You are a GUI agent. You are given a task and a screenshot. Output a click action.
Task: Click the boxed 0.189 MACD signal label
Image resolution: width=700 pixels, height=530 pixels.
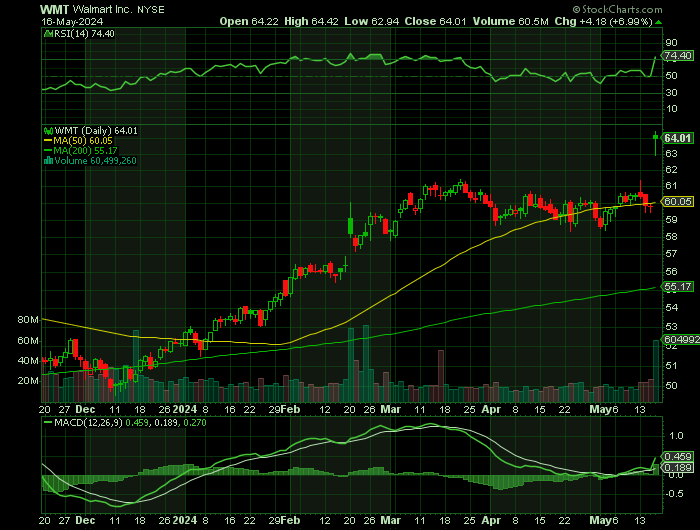pyautogui.click(x=678, y=467)
